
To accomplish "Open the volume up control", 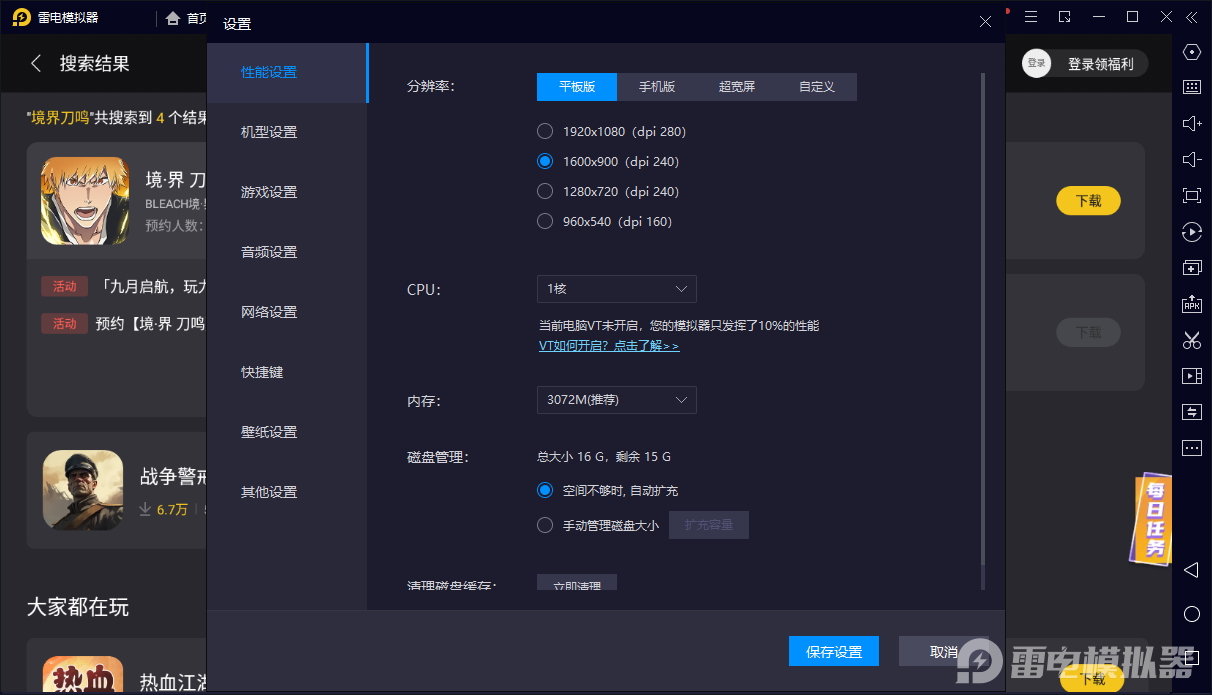I will tap(1191, 123).
